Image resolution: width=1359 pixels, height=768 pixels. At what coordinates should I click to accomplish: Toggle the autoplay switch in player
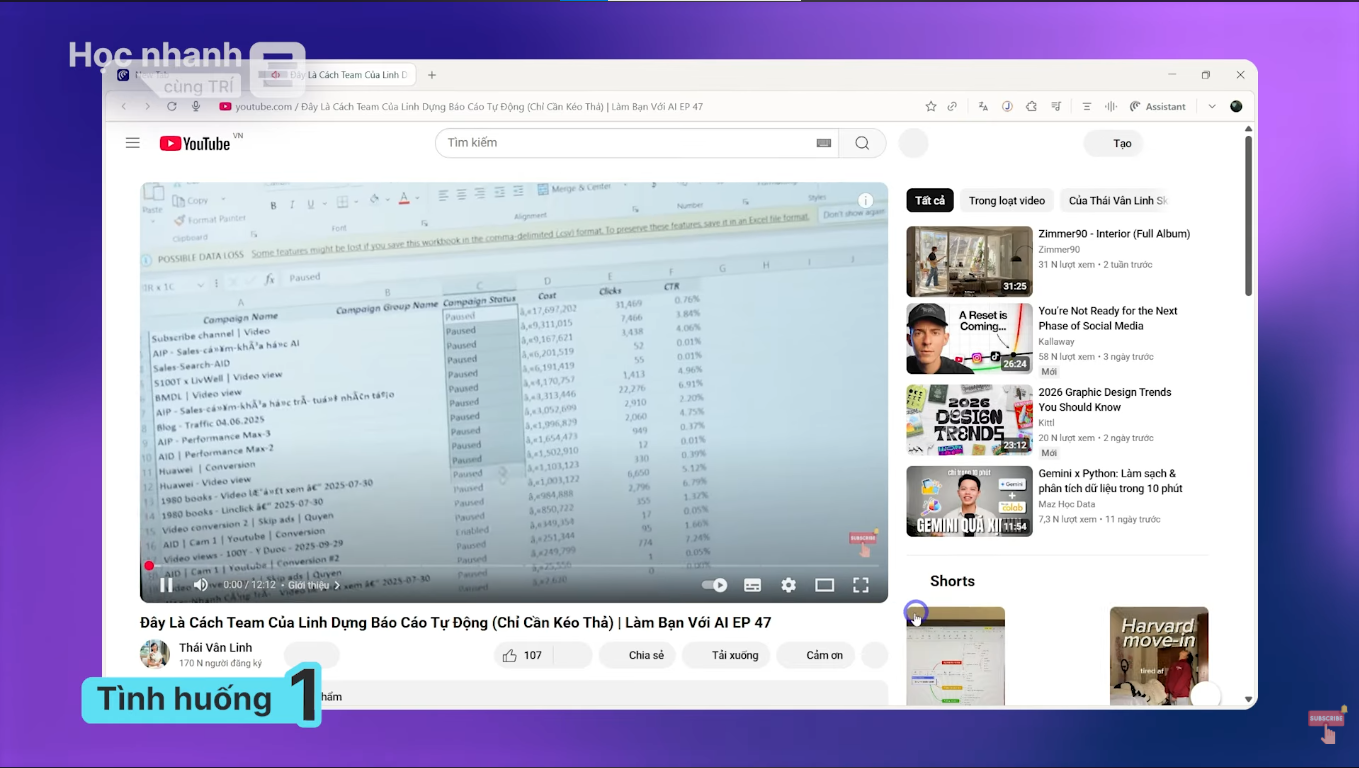click(714, 585)
